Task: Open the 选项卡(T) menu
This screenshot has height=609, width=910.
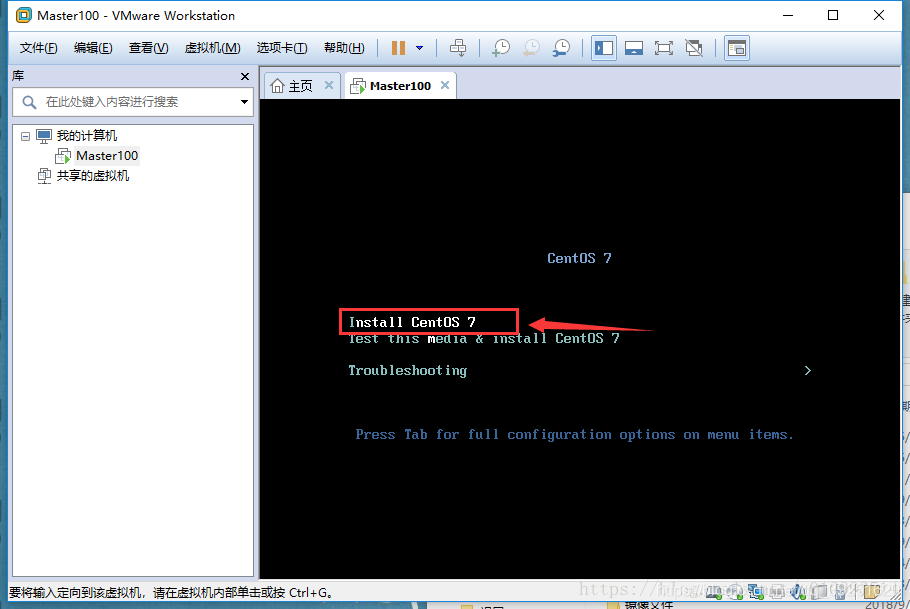Action: coord(282,48)
